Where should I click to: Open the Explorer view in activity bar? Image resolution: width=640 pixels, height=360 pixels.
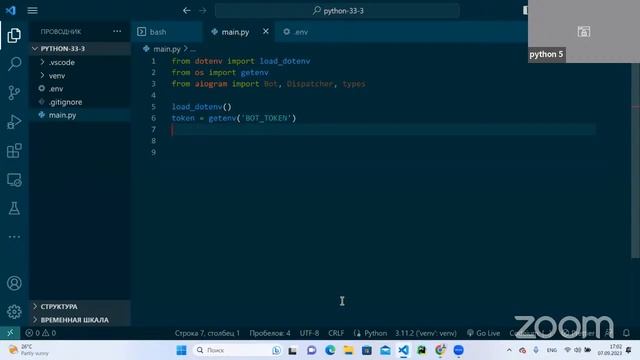14,36
